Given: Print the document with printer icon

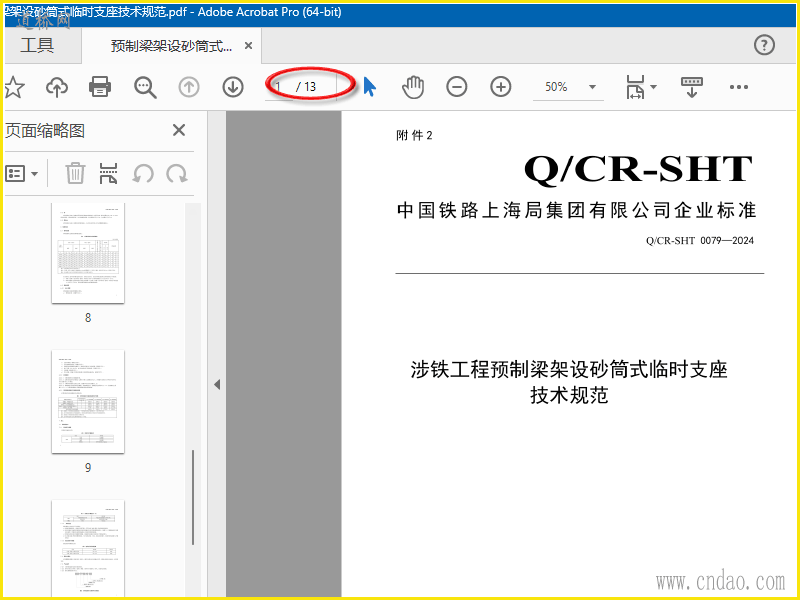Looking at the screenshot, I should click(100, 87).
